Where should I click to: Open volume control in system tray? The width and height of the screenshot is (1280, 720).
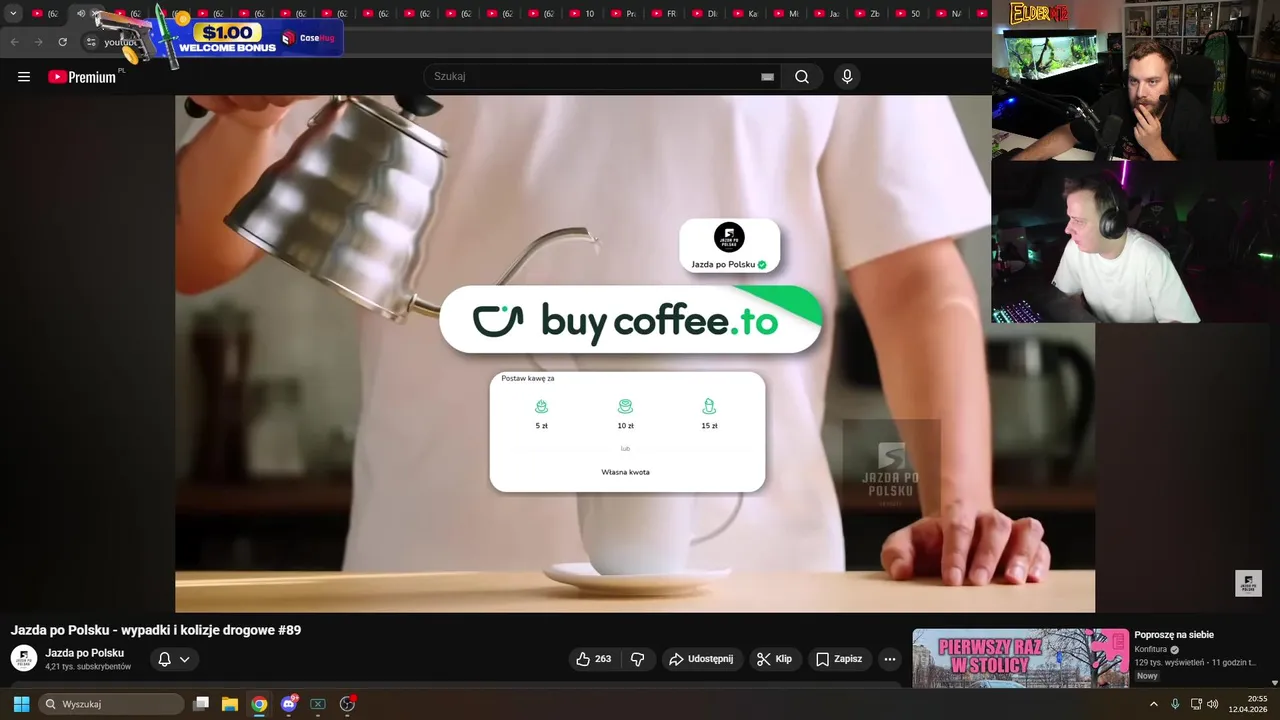pos(1212,704)
